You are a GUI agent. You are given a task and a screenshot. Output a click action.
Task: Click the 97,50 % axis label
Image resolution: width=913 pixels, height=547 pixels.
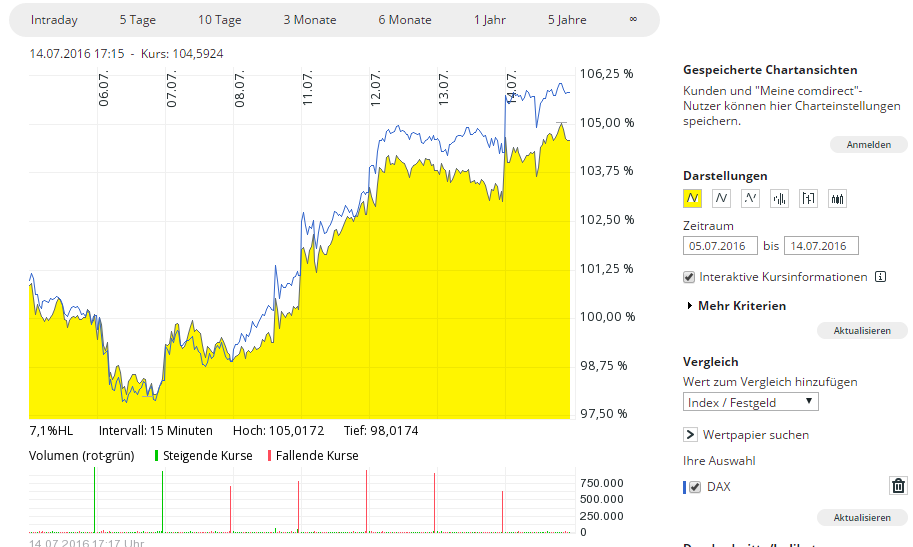603,414
